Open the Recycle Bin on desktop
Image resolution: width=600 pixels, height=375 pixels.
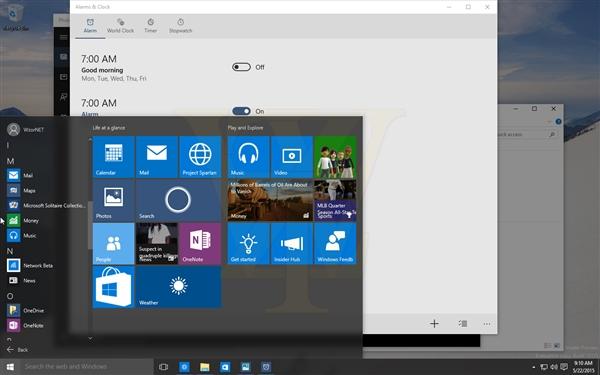point(15,17)
